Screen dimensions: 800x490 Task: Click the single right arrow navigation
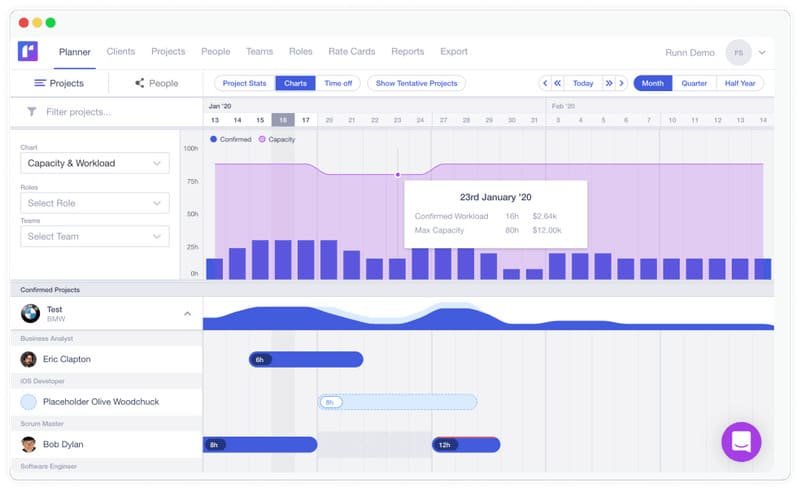click(x=622, y=84)
